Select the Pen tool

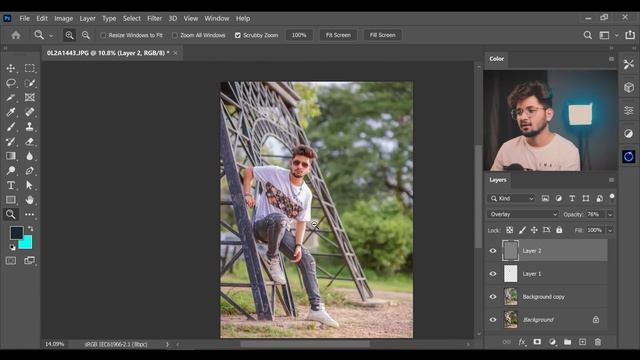tap(29, 171)
